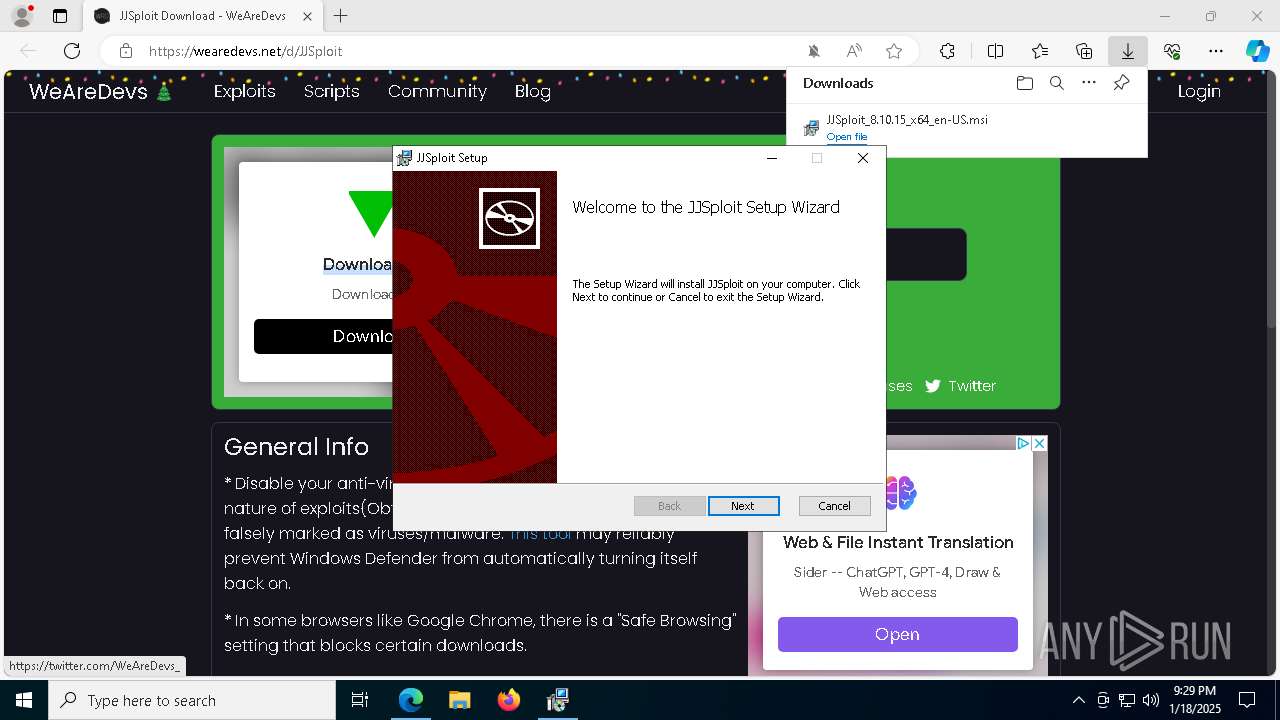Open Downloads panel more options
The image size is (1280, 720).
[1088, 83]
